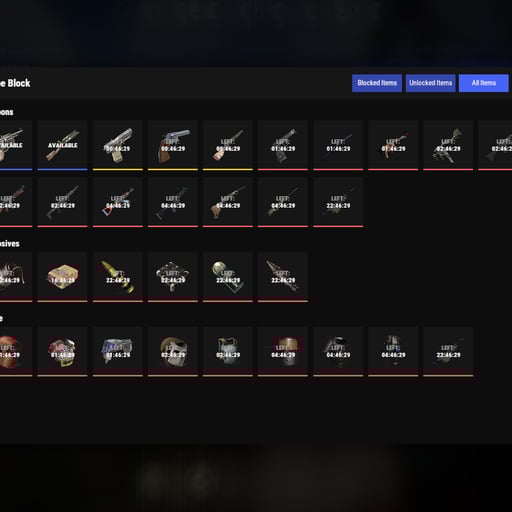The width and height of the screenshot is (512, 512).
Task: Show only Blocked Items
Action: pyautogui.click(x=377, y=83)
